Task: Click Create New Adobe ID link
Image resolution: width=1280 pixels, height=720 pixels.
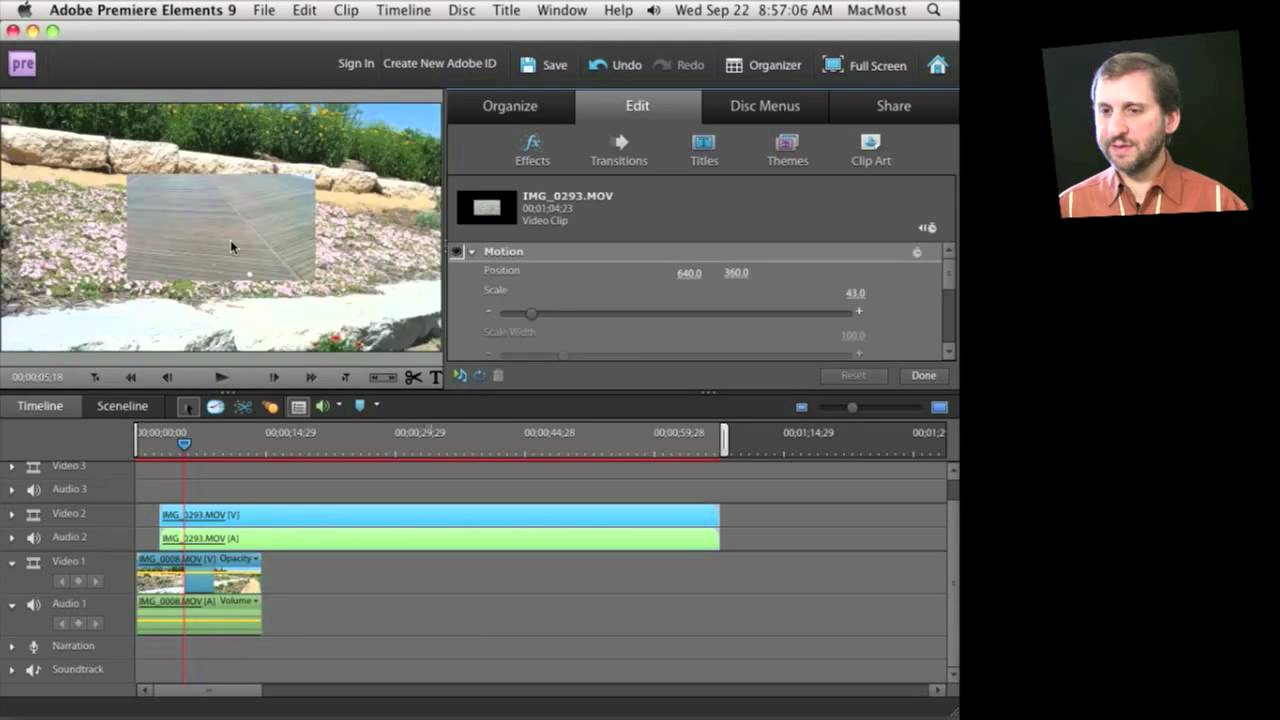Action: click(x=439, y=64)
